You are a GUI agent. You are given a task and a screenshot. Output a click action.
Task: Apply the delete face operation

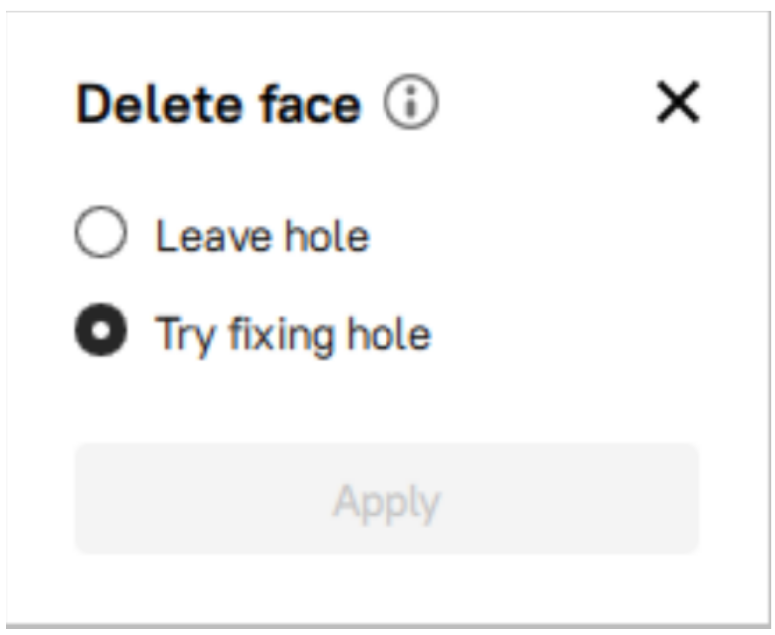pyautogui.click(x=387, y=499)
